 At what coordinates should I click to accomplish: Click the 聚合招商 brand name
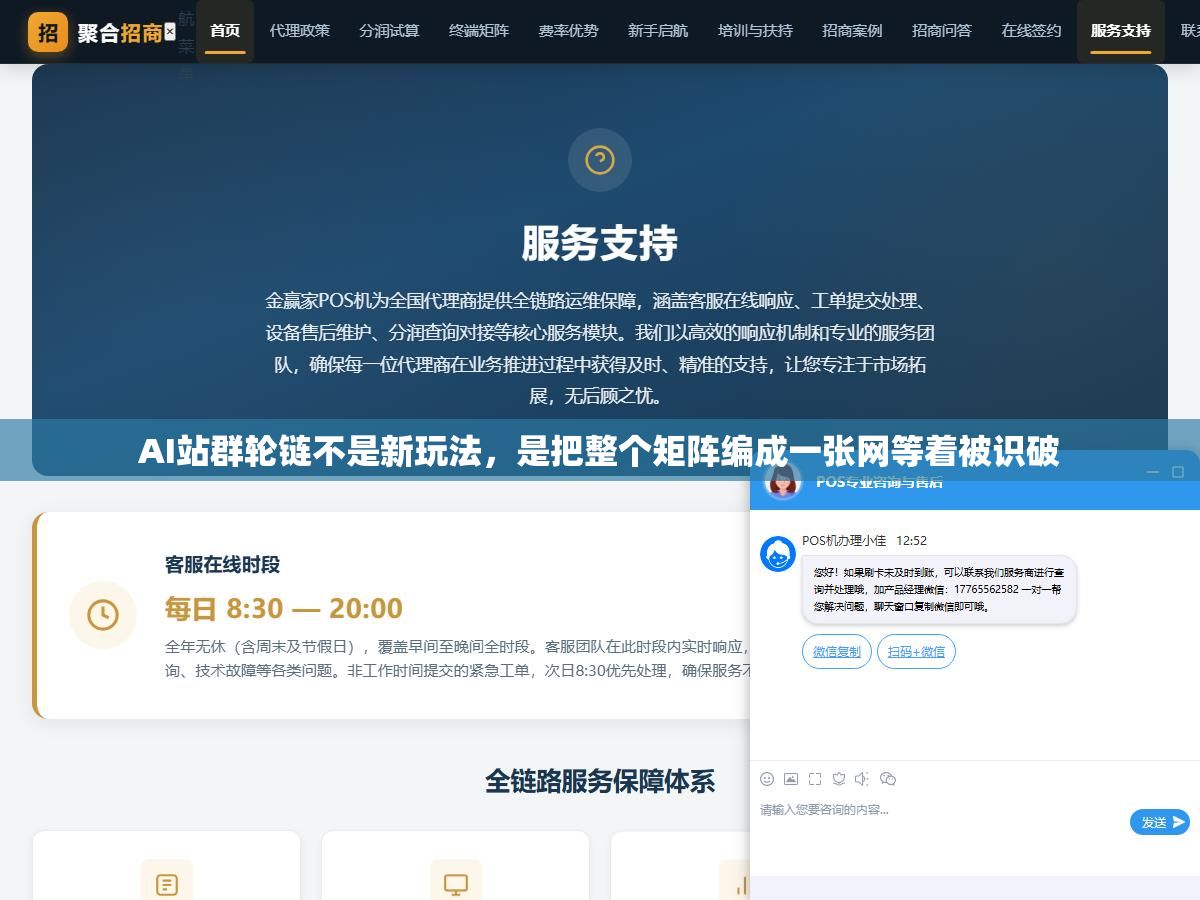coord(120,33)
